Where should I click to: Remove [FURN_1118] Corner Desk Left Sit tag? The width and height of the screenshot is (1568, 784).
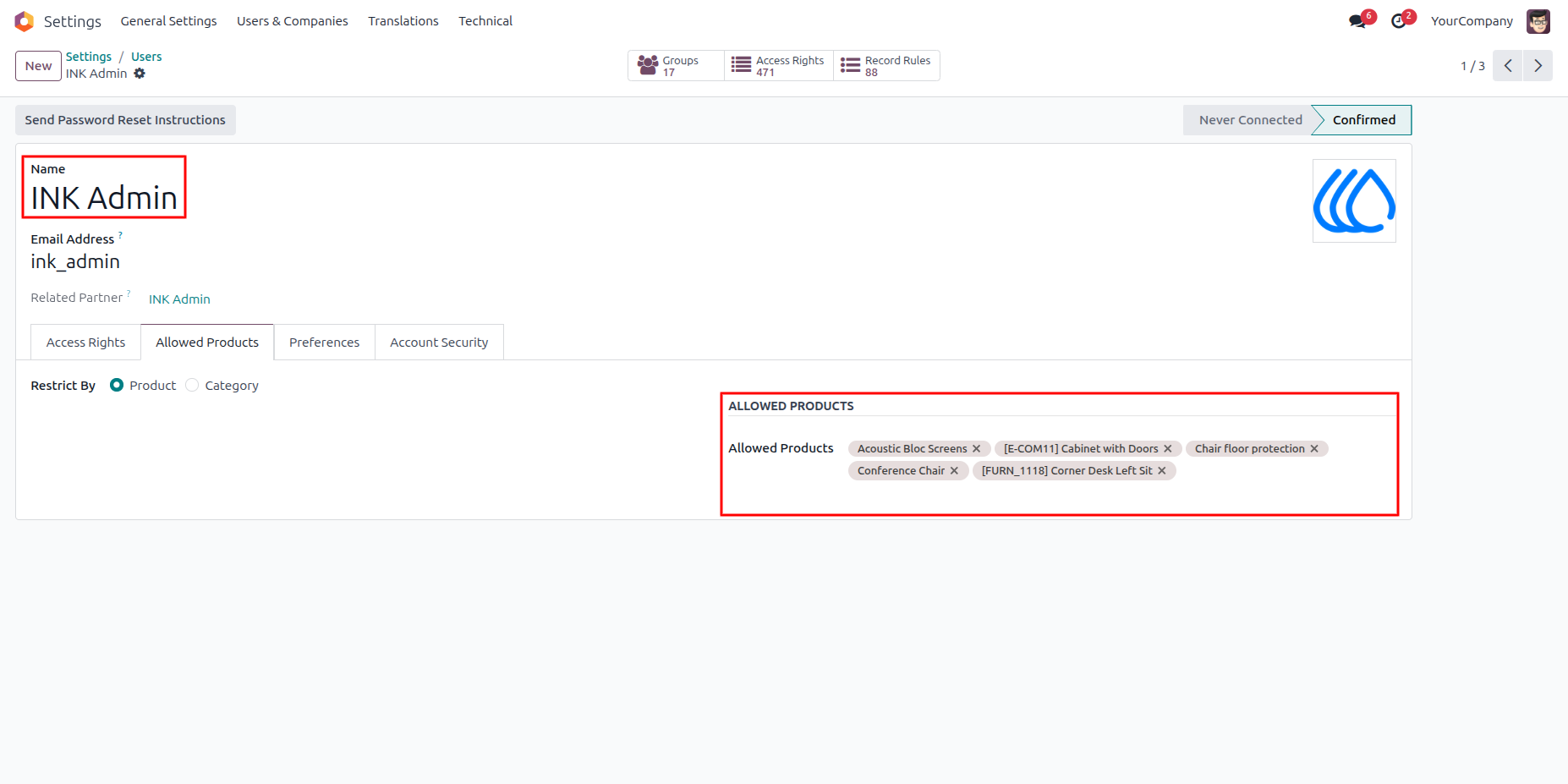click(x=1162, y=471)
